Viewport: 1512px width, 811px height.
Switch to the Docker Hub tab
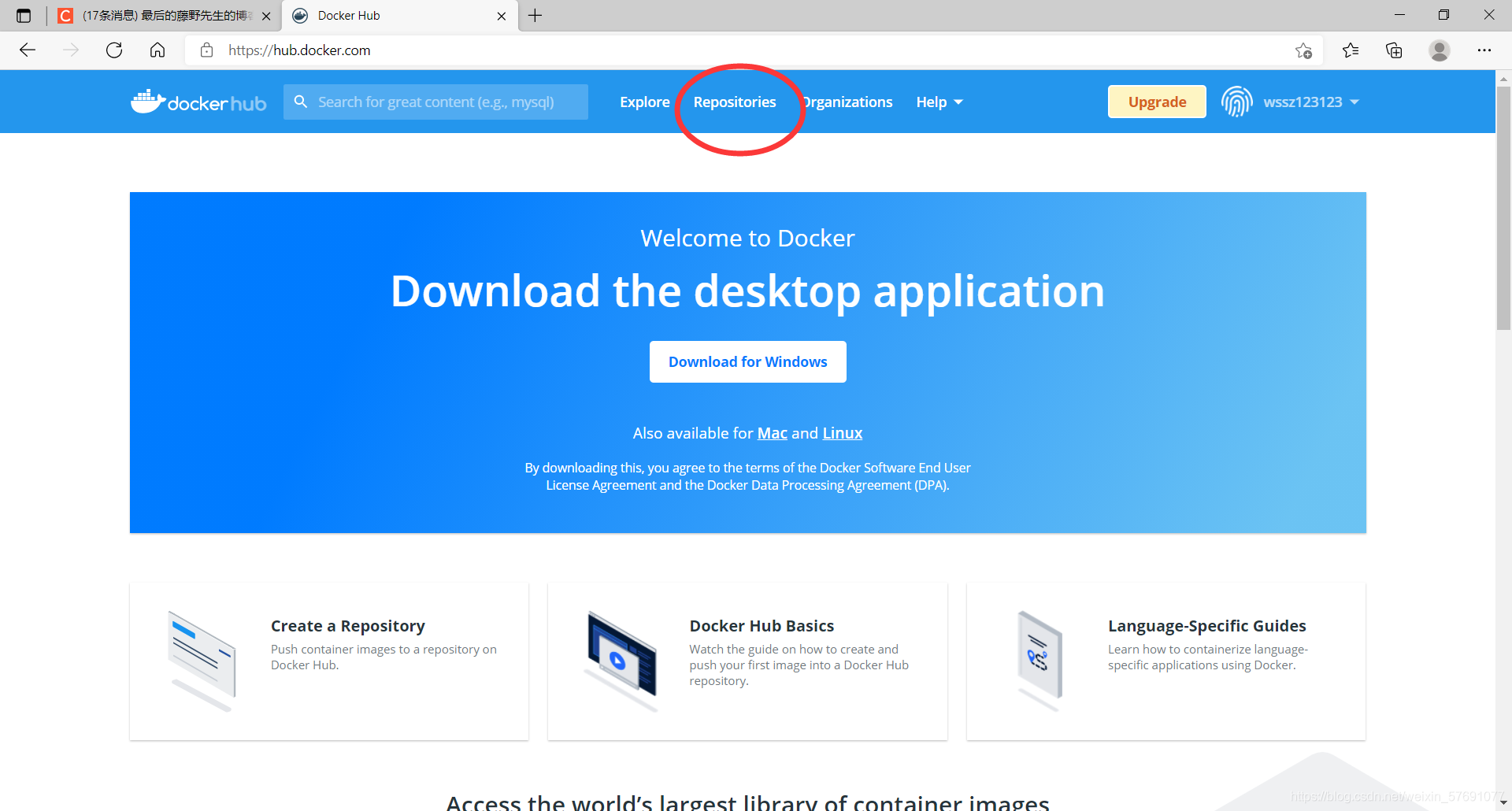(x=399, y=16)
